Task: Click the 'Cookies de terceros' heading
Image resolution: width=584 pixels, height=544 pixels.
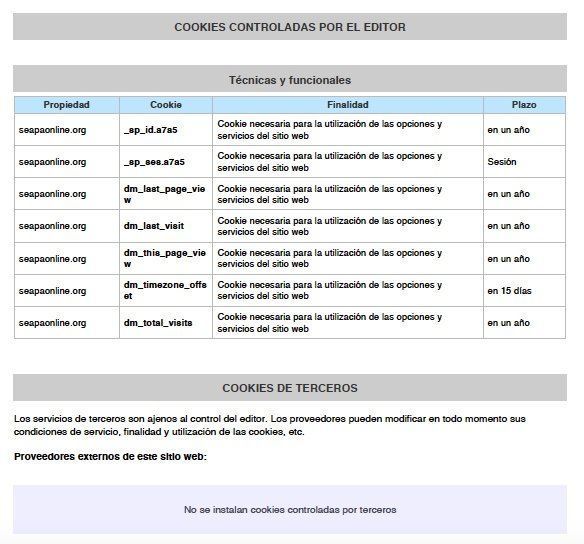Action: [x=290, y=388]
